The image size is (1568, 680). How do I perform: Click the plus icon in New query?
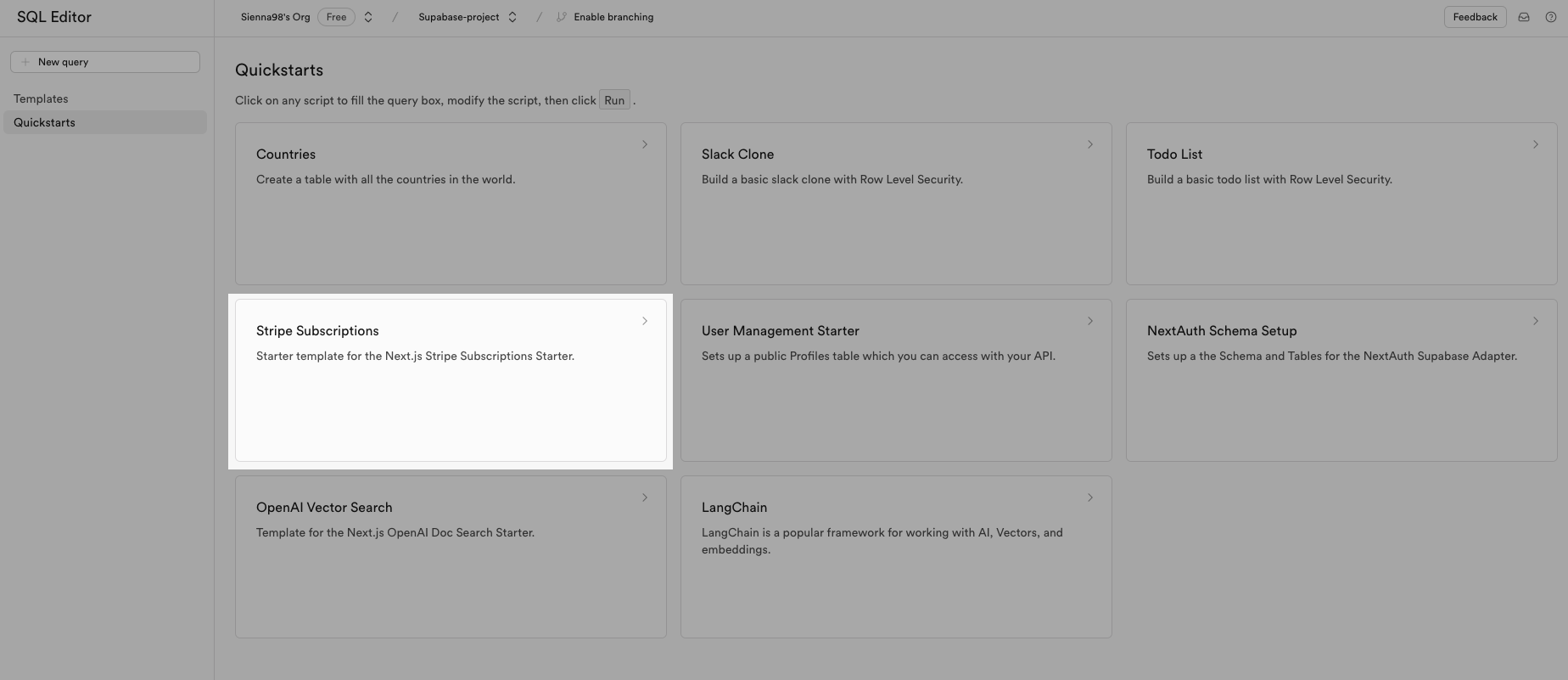click(25, 62)
